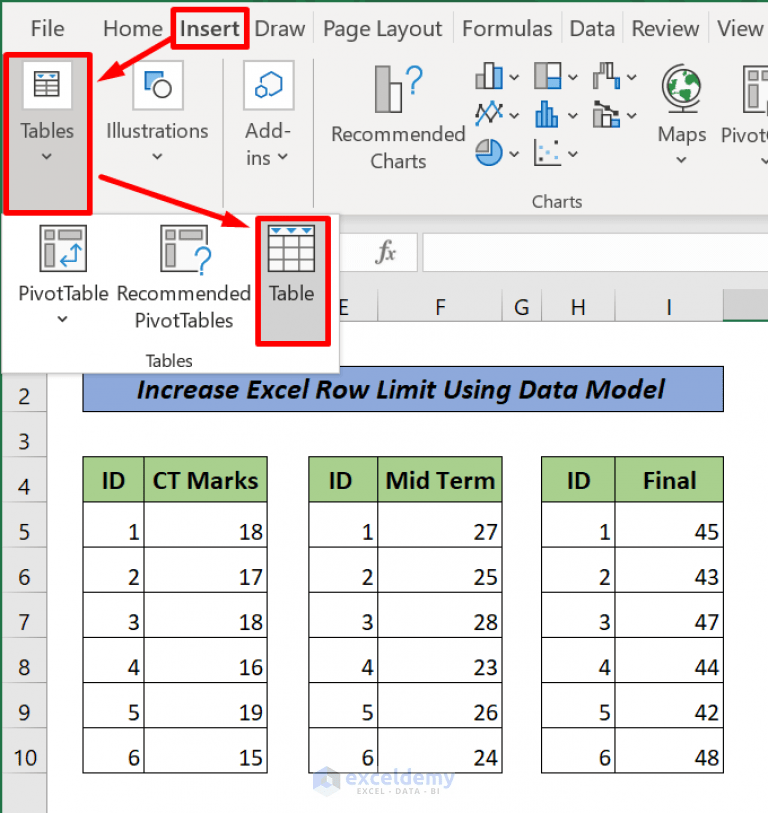Viewport: 768px width, 813px height.
Task: Open the Data tab
Action: point(592,29)
